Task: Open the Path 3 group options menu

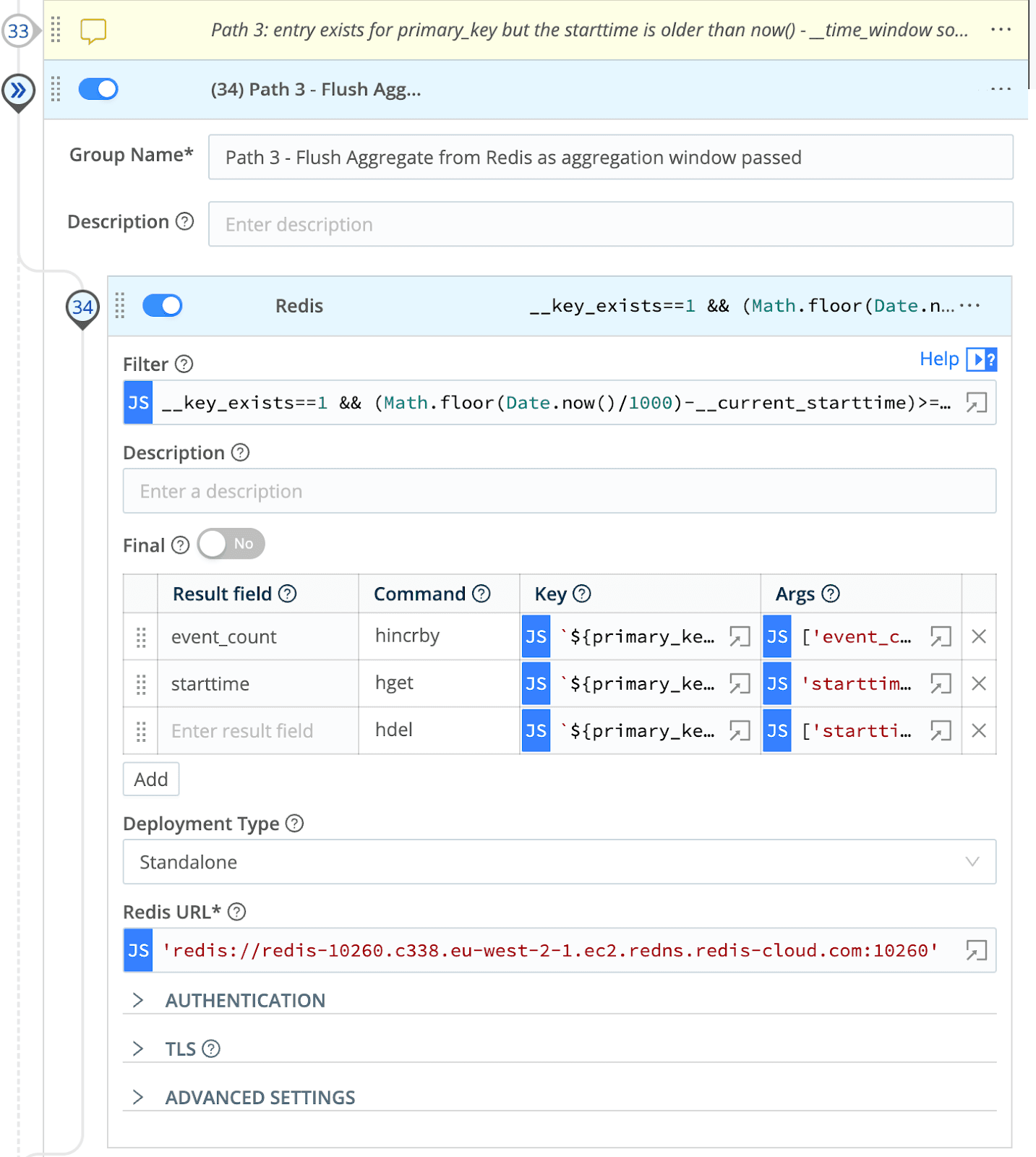Action: (x=1001, y=89)
